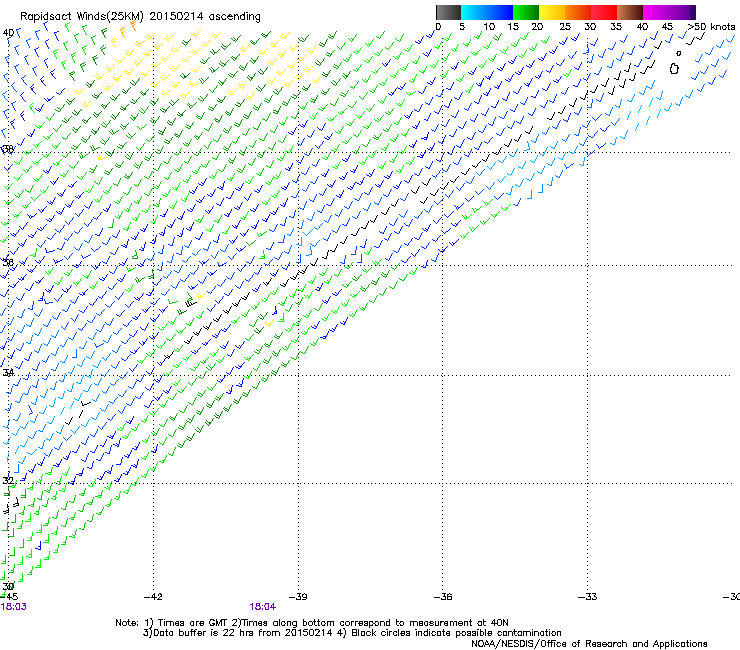
Task: Click the latitude label '40'
Action: point(8,33)
